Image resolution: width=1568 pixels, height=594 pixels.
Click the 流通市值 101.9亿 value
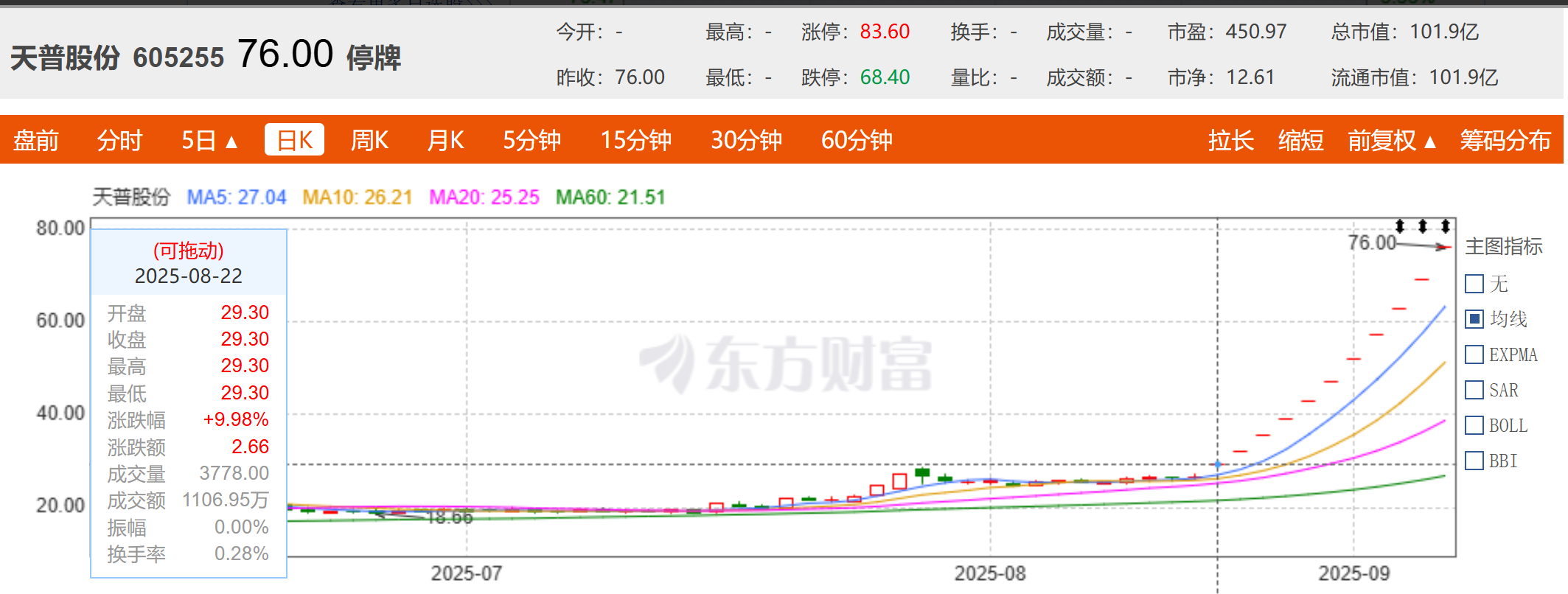coord(1463,77)
